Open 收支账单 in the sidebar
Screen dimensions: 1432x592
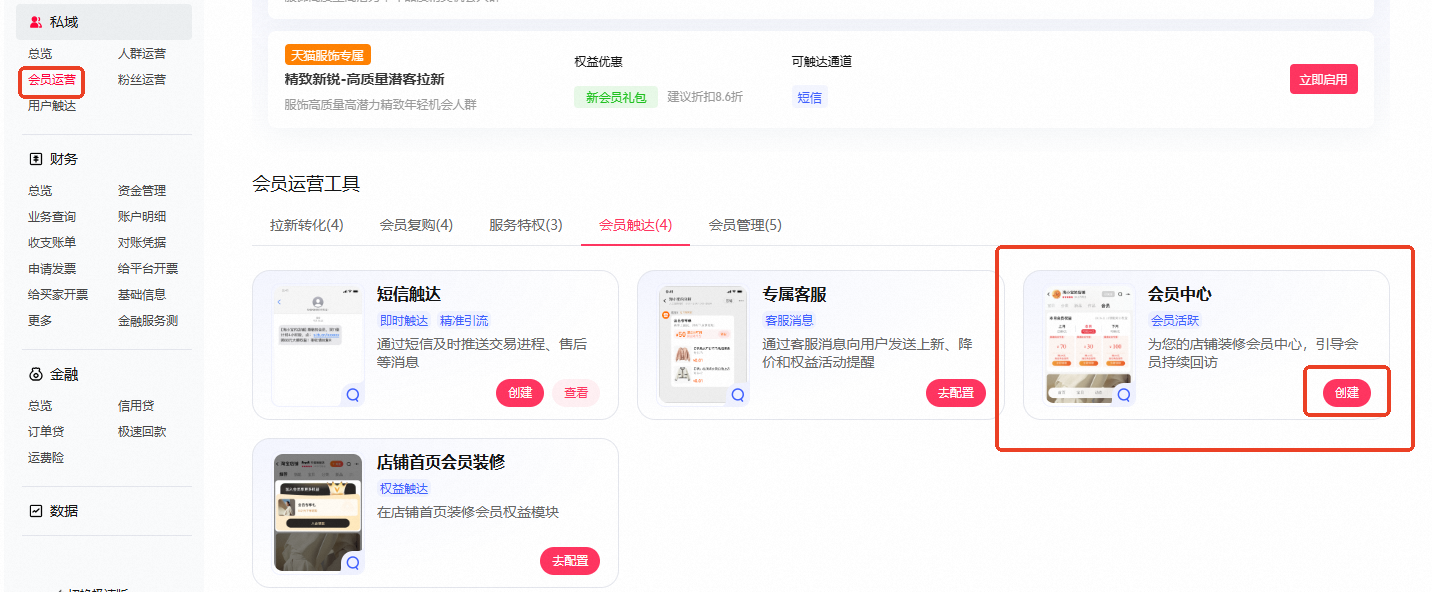[x=52, y=243]
